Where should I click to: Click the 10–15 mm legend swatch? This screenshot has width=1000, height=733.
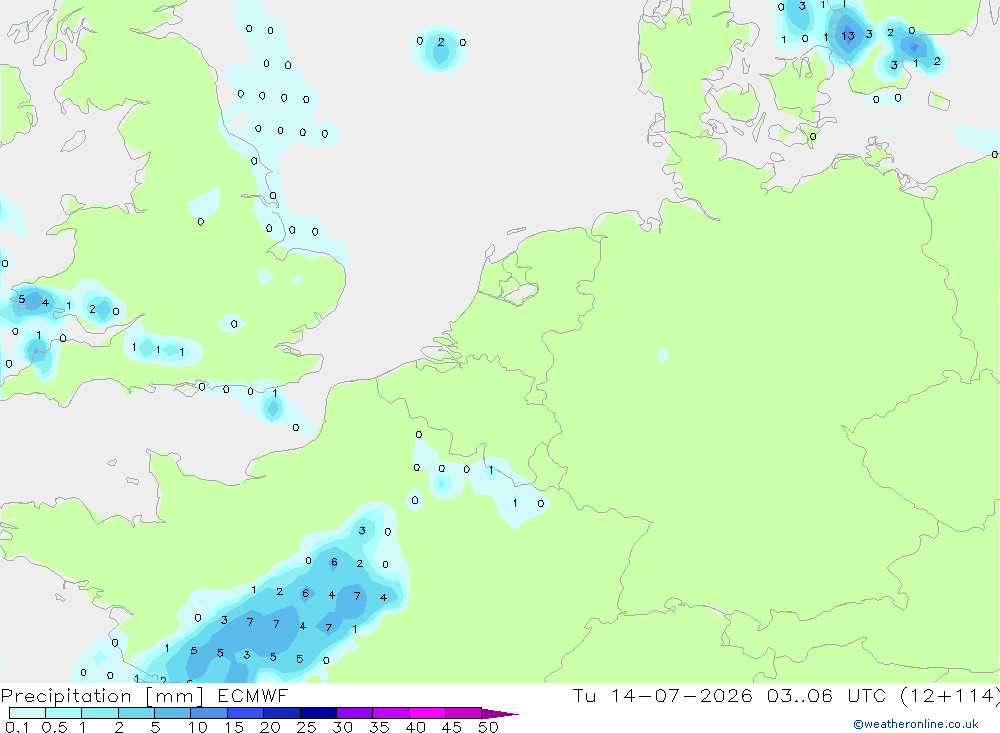point(209,713)
